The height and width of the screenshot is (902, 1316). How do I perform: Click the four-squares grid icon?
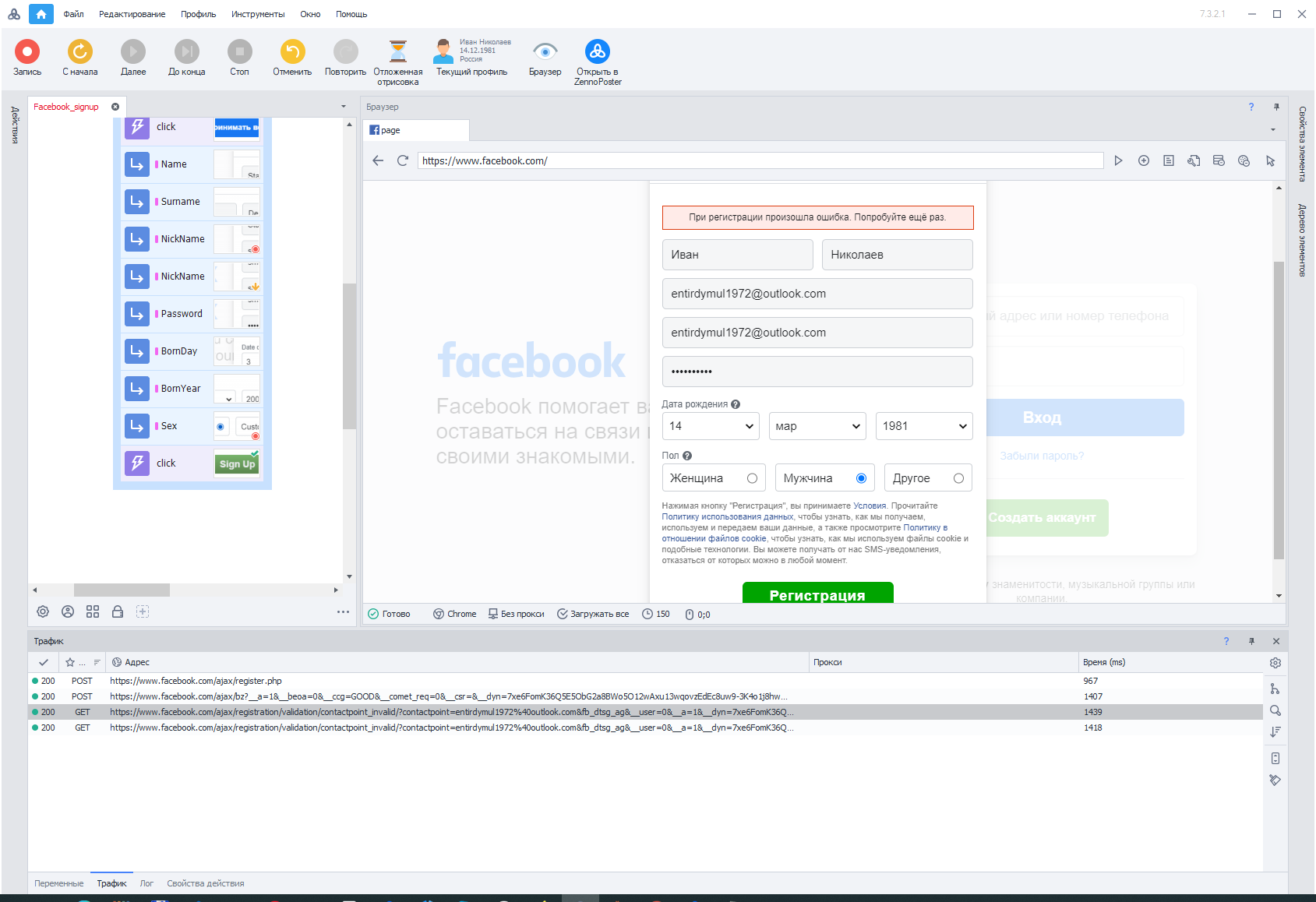[93, 611]
